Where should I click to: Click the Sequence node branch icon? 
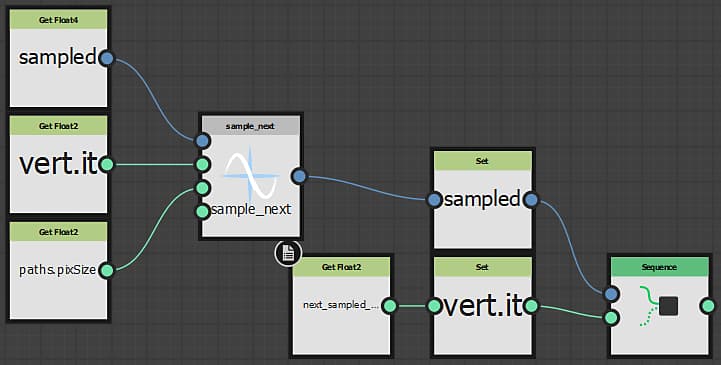658,306
